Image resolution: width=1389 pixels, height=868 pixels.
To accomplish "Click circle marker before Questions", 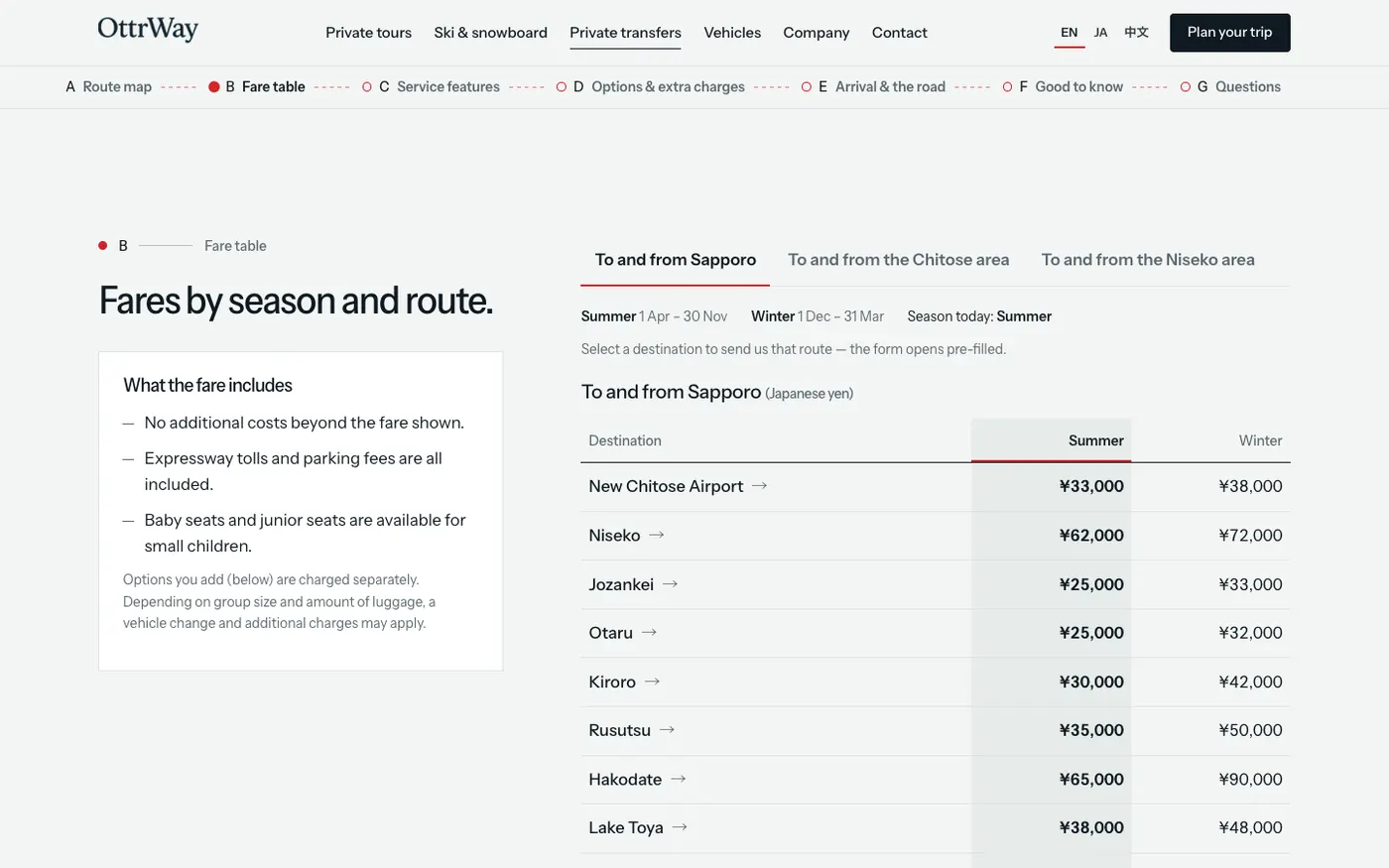I will pyautogui.click(x=1186, y=87).
